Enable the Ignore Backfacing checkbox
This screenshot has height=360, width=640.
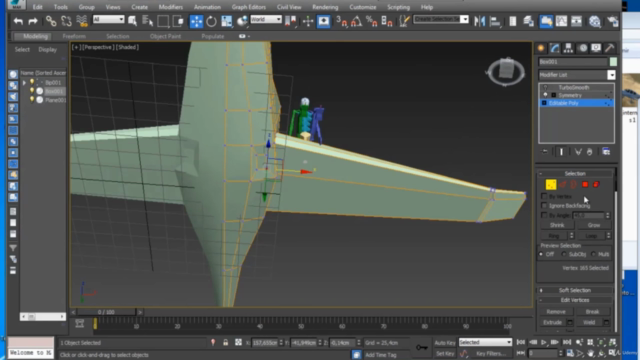click(544, 206)
